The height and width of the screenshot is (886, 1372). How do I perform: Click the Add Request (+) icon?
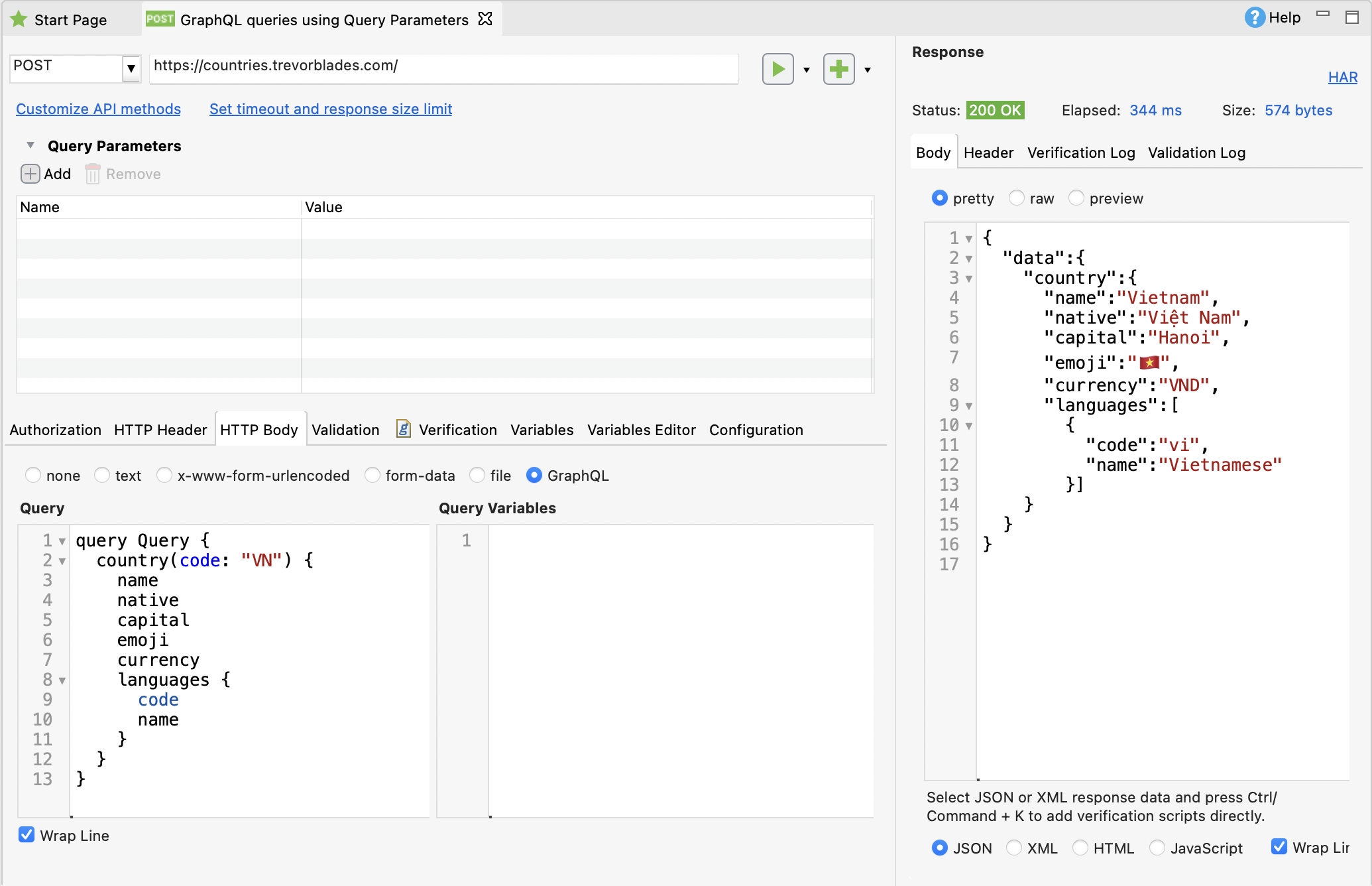click(x=838, y=68)
